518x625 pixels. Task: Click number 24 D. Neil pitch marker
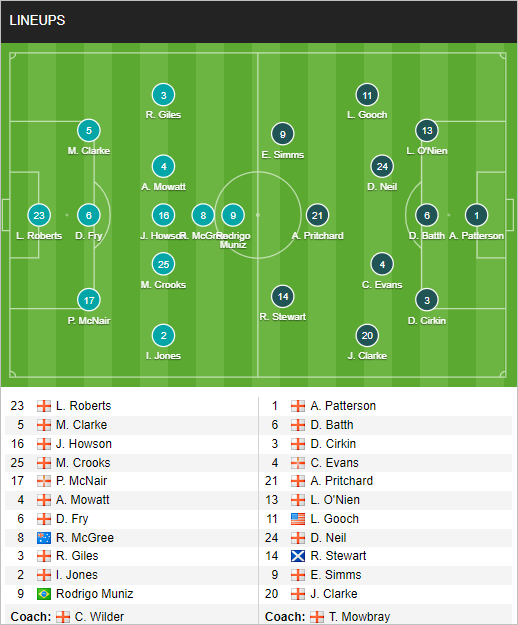tap(382, 167)
